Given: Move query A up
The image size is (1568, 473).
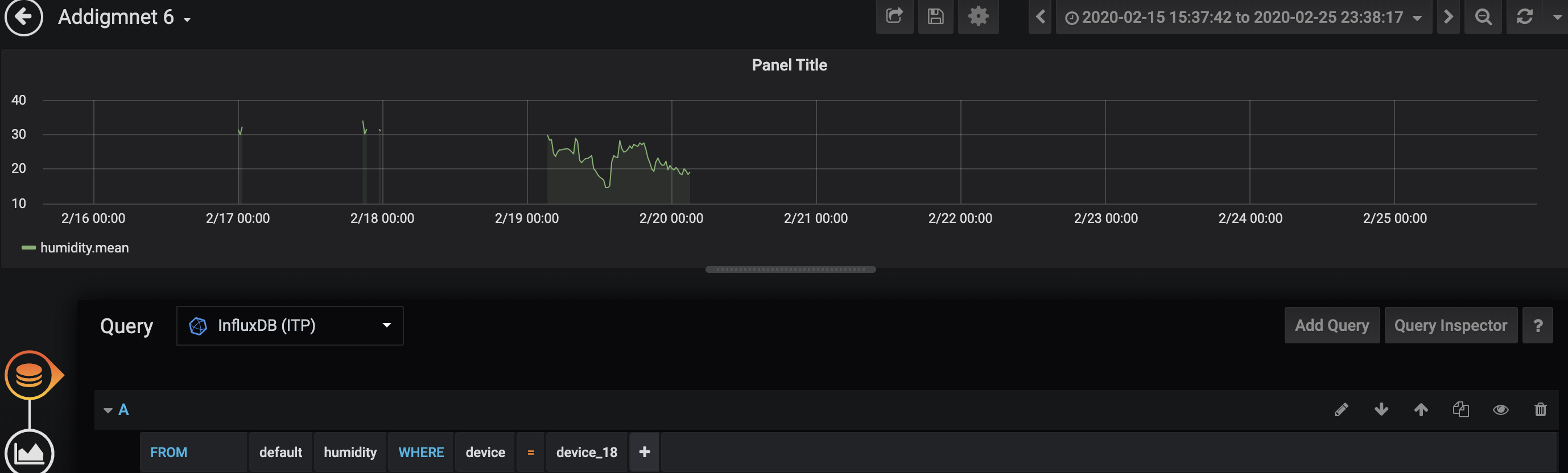Looking at the screenshot, I should (1421, 409).
